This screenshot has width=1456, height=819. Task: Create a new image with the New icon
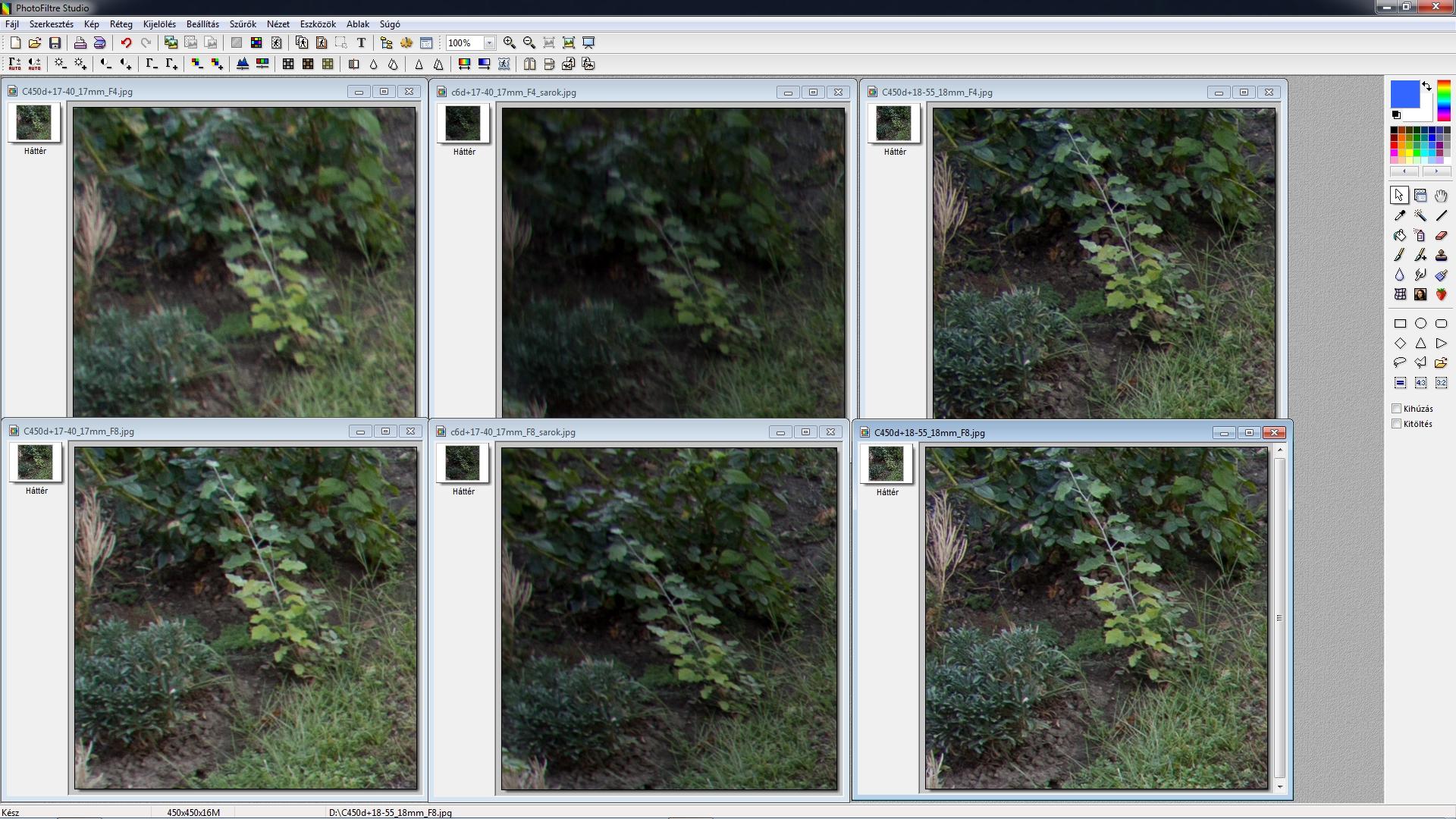point(15,43)
